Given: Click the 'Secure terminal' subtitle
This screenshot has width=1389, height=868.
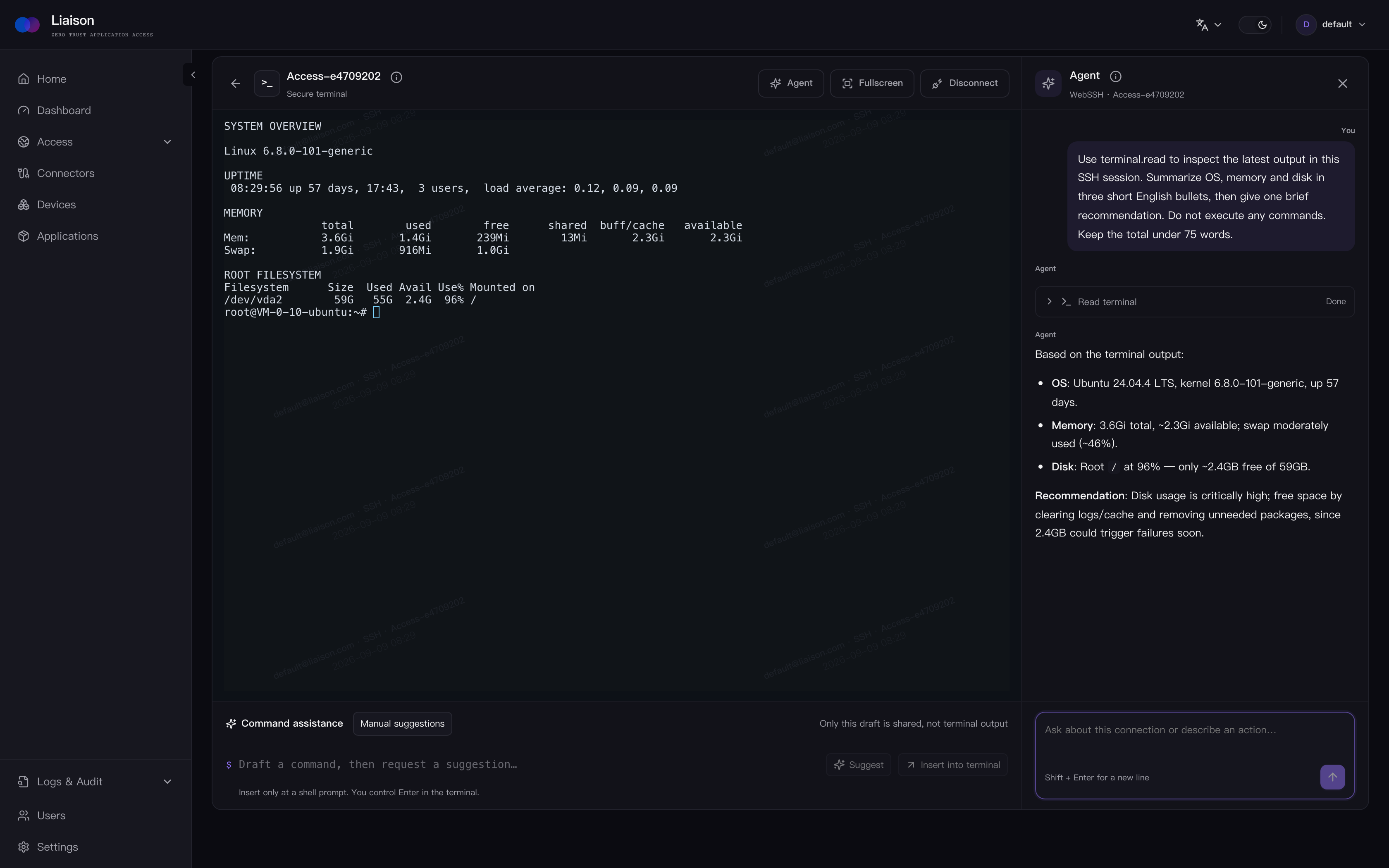Looking at the screenshot, I should 316,94.
